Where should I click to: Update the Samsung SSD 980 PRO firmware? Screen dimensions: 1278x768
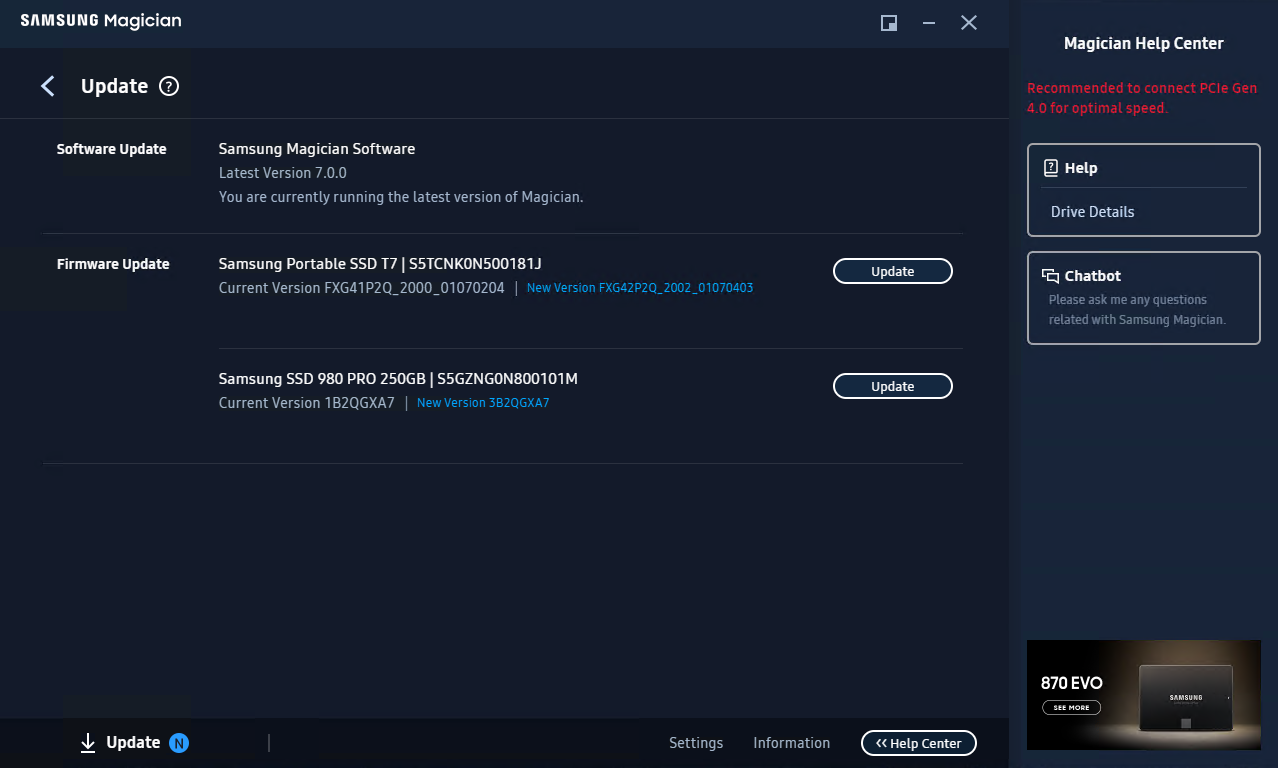(x=893, y=386)
